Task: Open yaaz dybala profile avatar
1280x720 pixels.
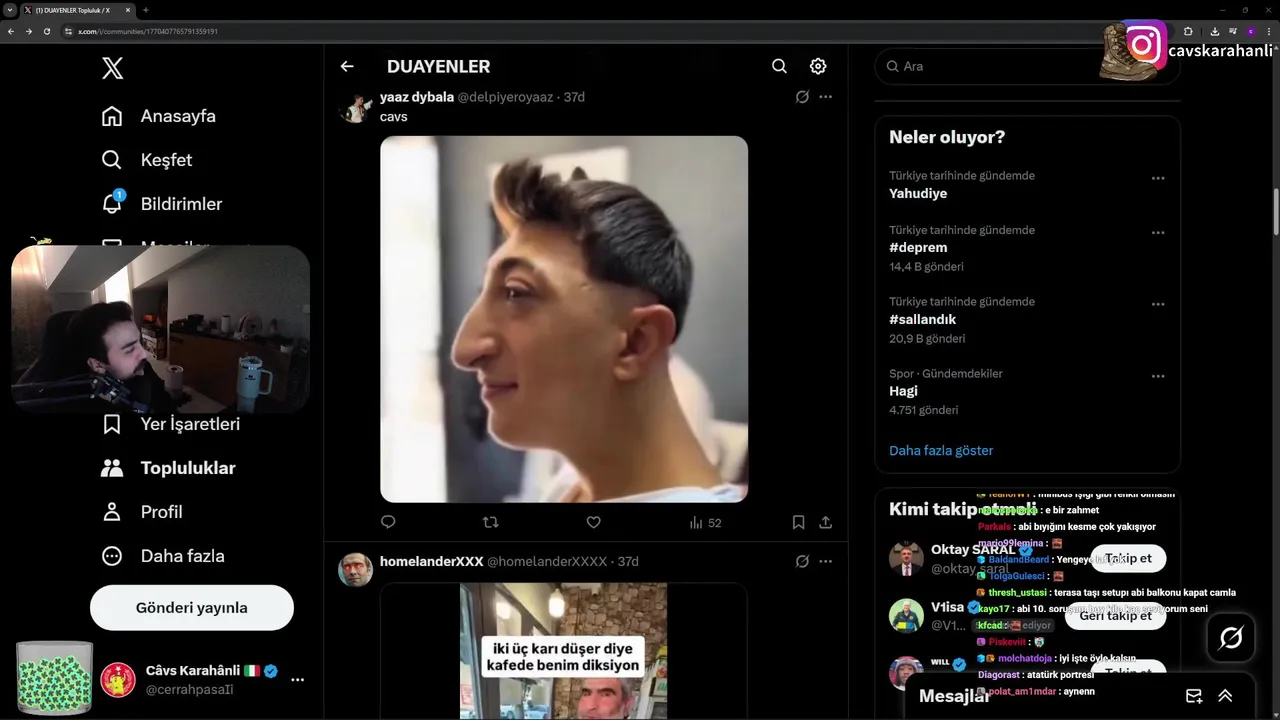Action: pyautogui.click(x=355, y=106)
